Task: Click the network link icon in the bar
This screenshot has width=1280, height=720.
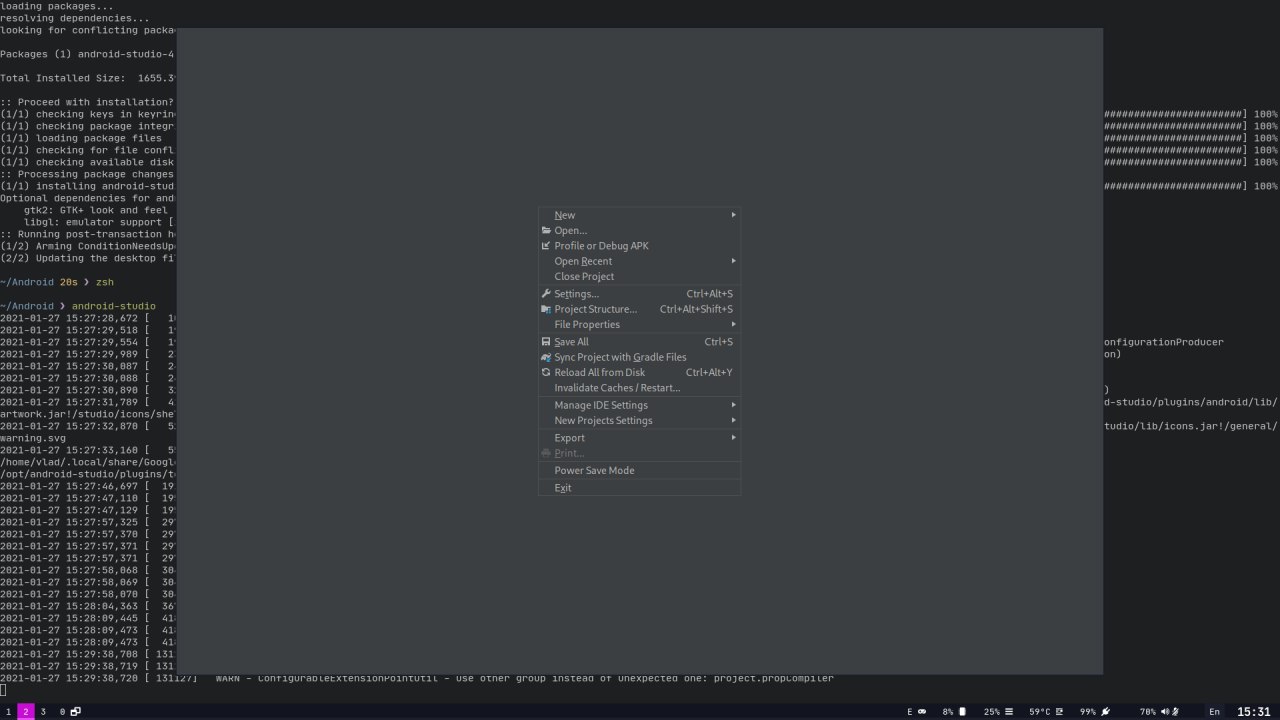Action: coord(921,712)
